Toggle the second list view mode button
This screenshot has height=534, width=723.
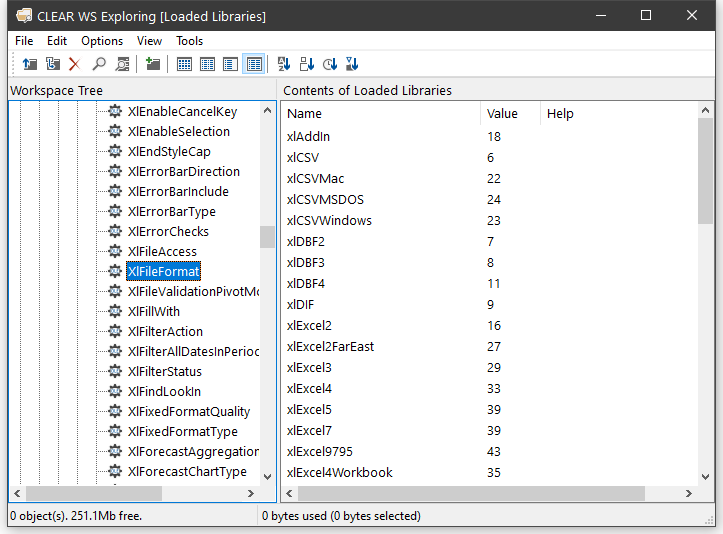207,64
